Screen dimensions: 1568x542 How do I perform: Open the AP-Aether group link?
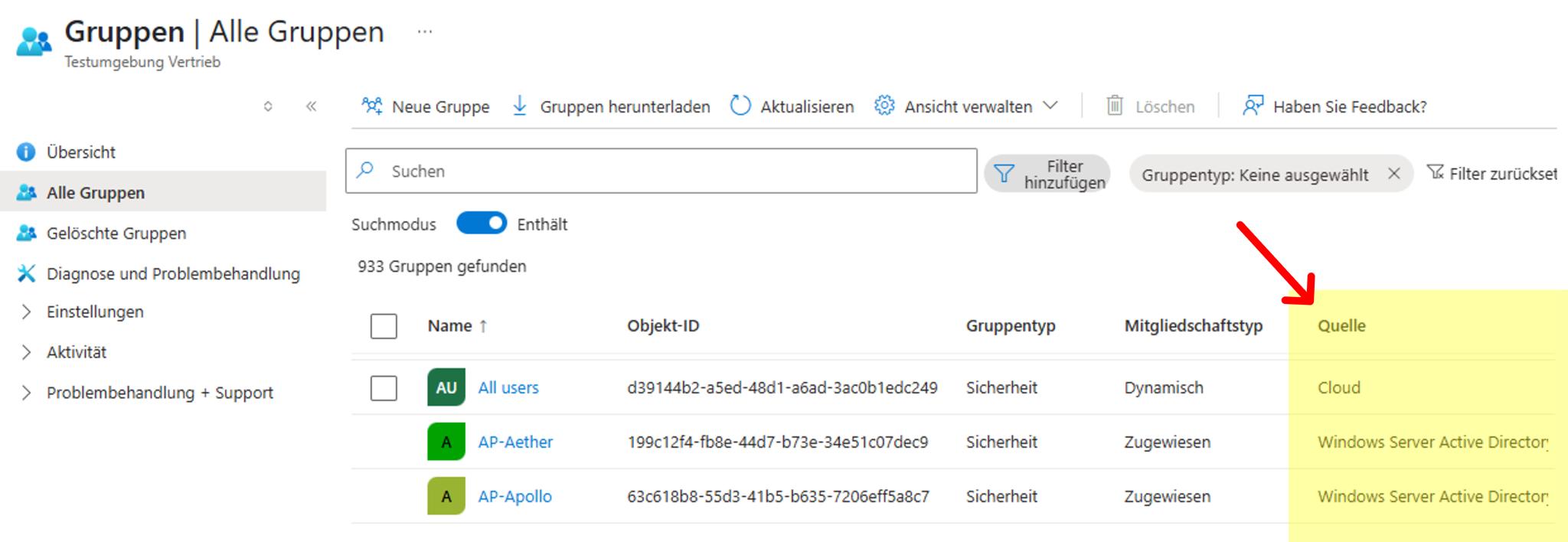tap(515, 442)
